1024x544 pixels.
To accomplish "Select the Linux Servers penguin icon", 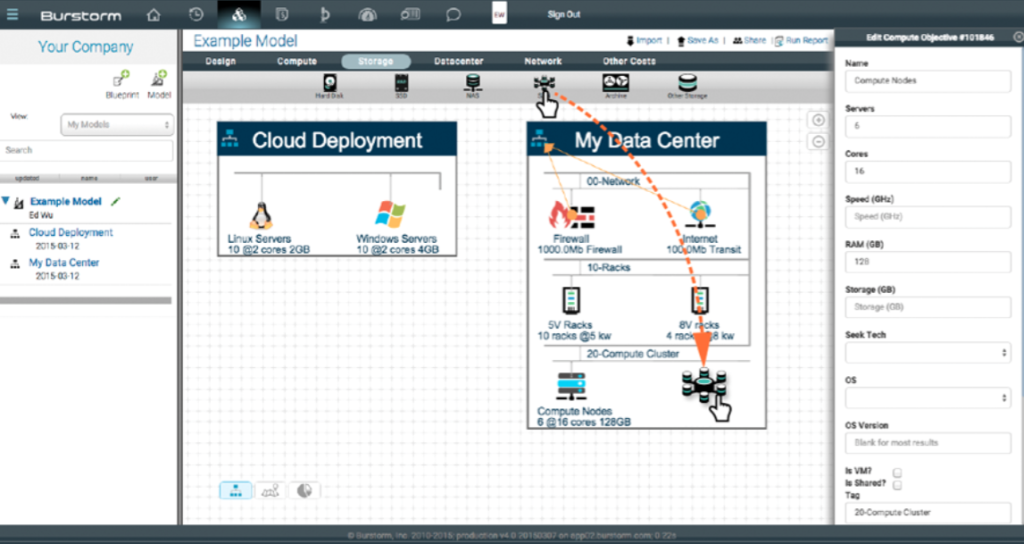I will tap(260, 215).
